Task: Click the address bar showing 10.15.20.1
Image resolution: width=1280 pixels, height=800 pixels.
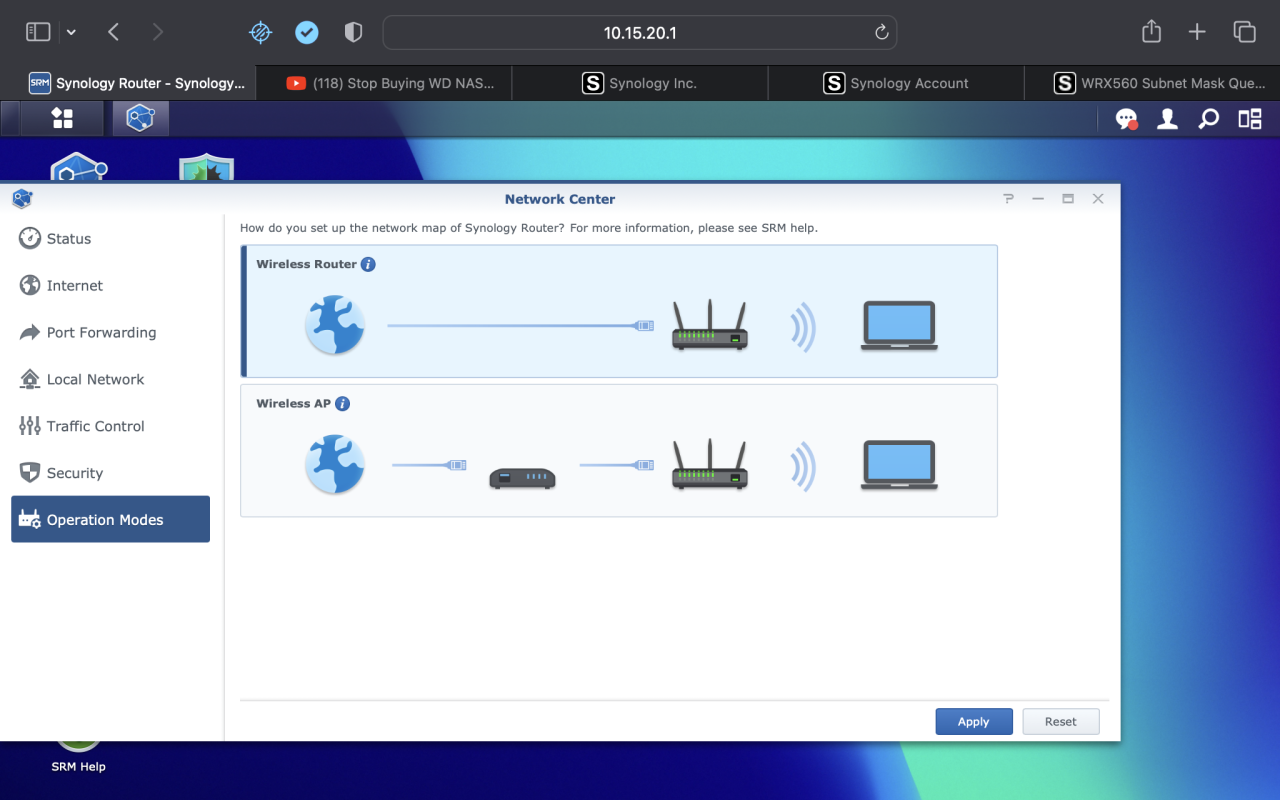Action: coord(640,31)
